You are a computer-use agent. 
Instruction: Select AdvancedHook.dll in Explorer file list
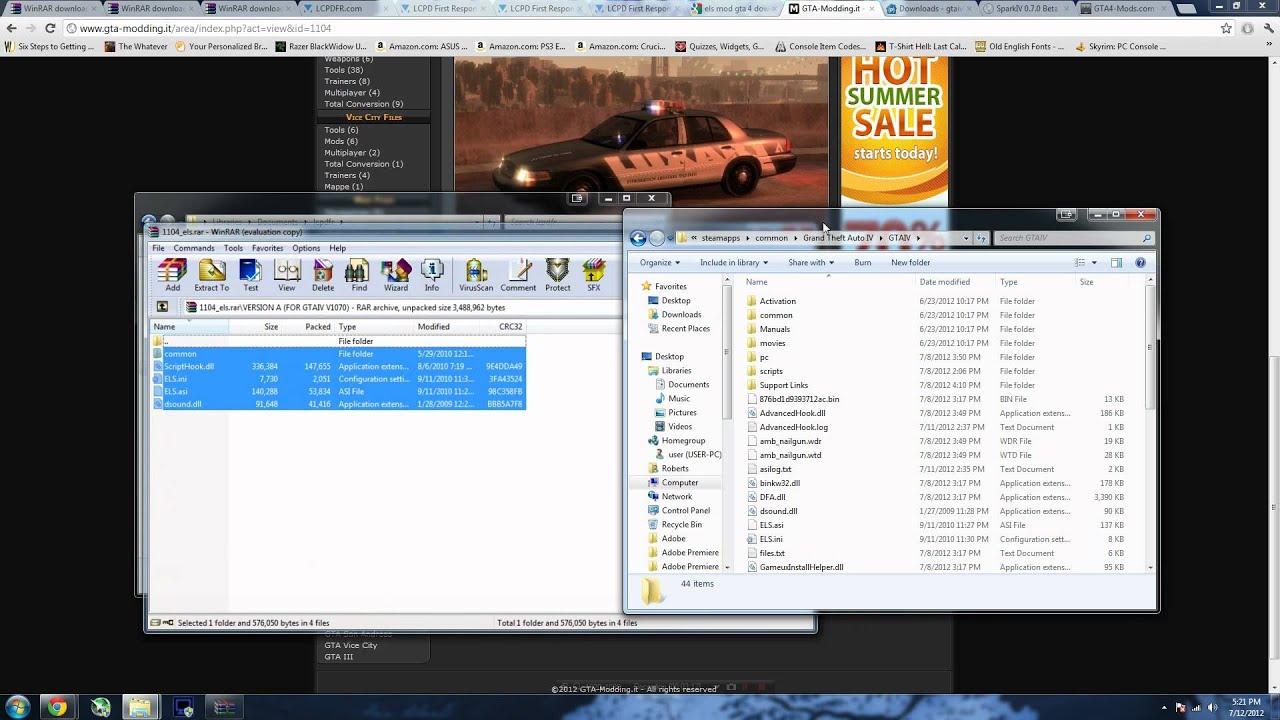pyautogui.click(x=792, y=413)
